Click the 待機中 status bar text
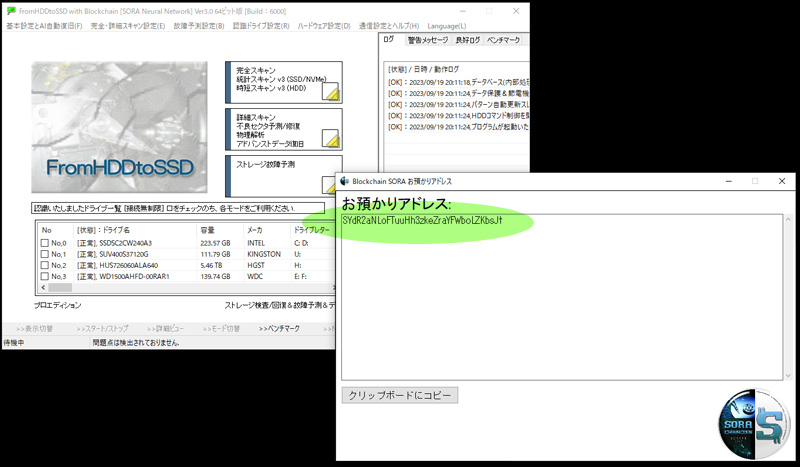800x467 pixels. coord(14,343)
